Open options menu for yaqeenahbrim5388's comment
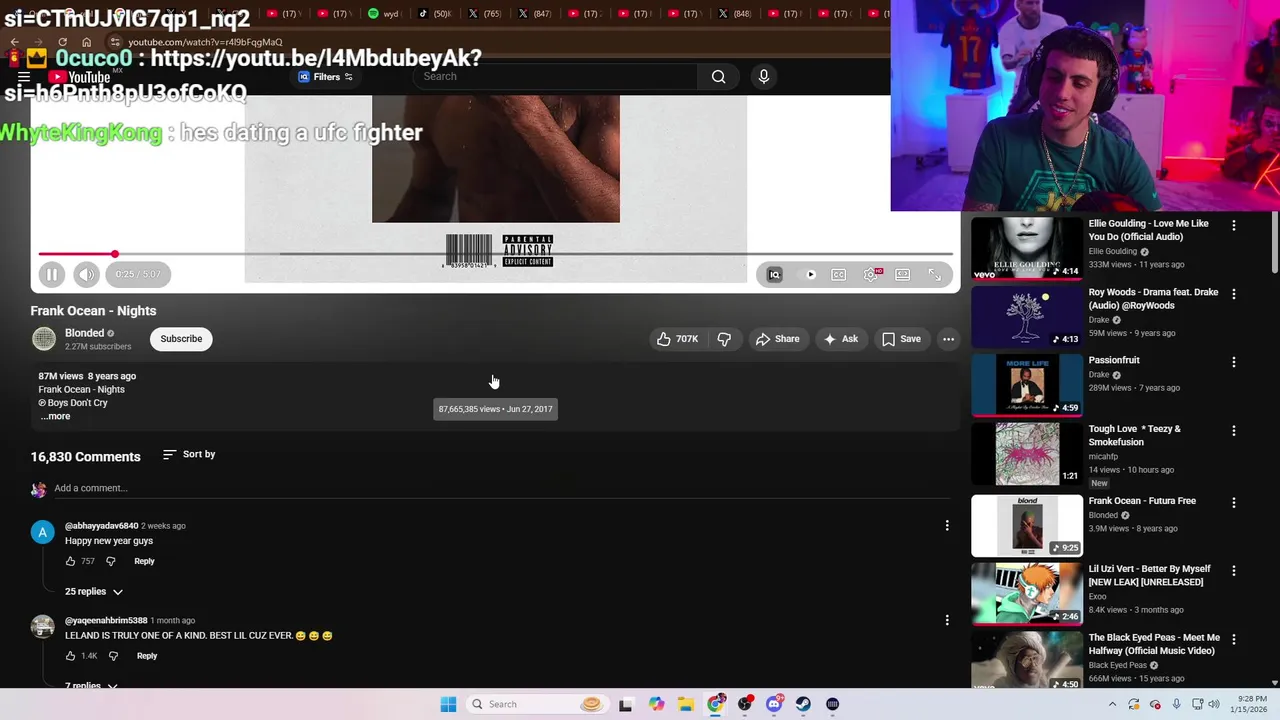The width and height of the screenshot is (1280, 720). click(x=947, y=620)
